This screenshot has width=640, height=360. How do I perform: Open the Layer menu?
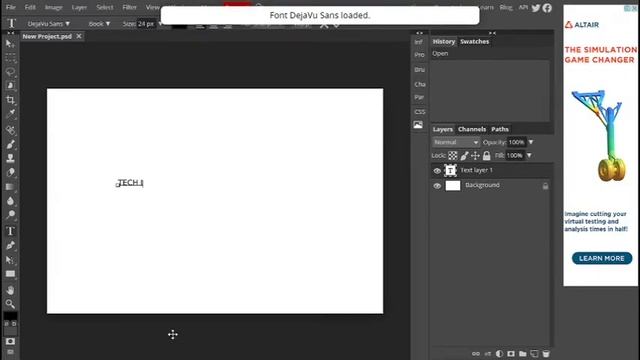[79, 7]
